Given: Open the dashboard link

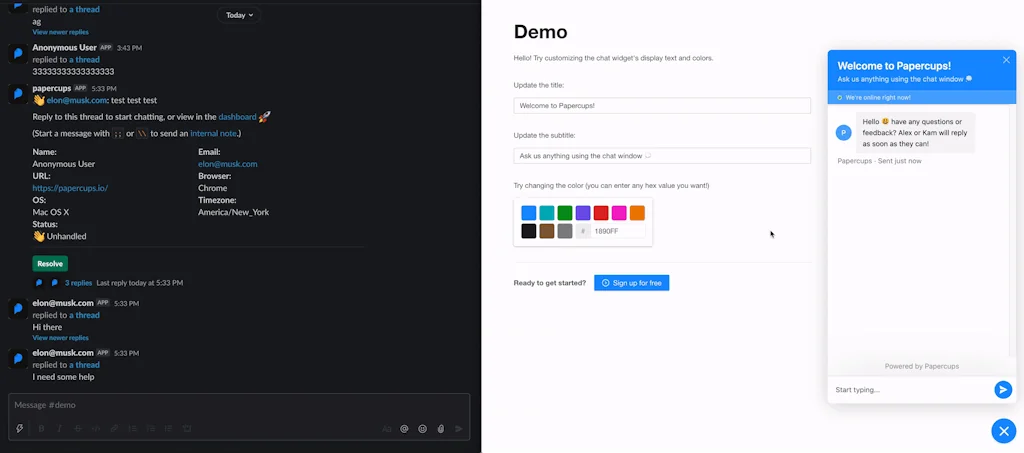Looking at the screenshot, I should pos(237,117).
